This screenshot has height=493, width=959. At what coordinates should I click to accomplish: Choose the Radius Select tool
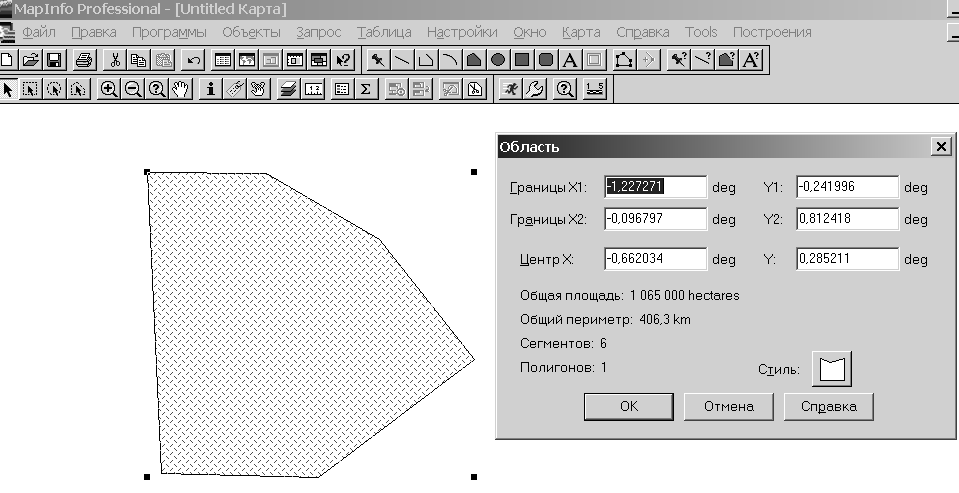click(x=54, y=89)
